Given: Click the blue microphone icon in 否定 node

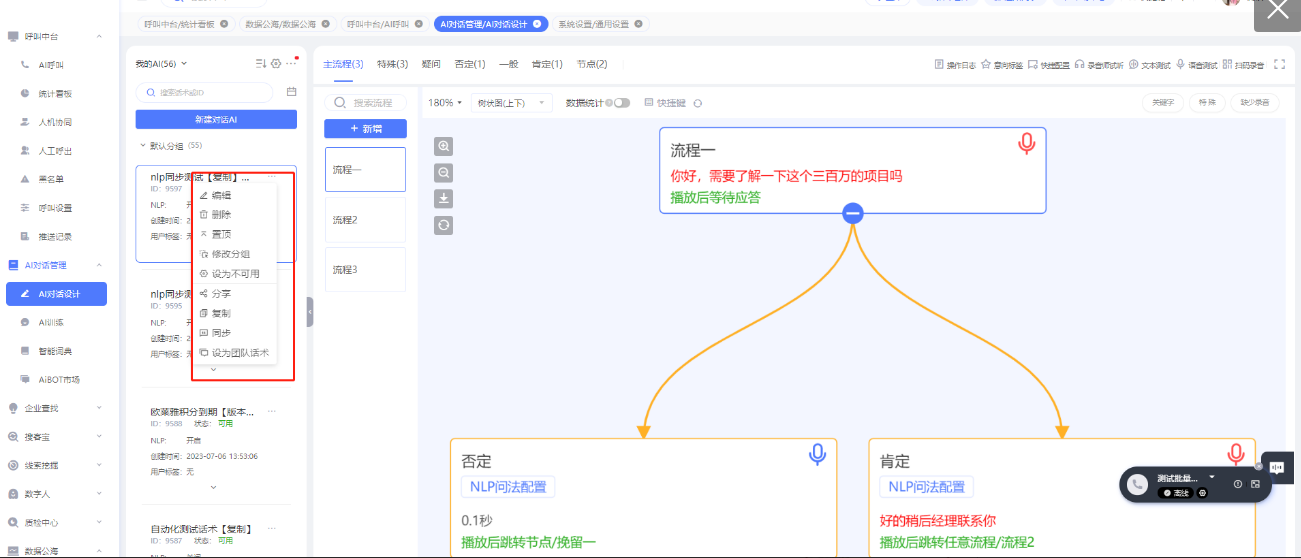Looking at the screenshot, I should 817,455.
